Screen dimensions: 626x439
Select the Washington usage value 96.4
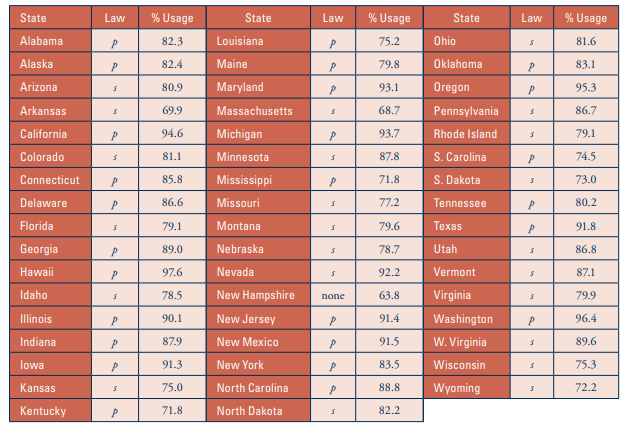[586, 319]
